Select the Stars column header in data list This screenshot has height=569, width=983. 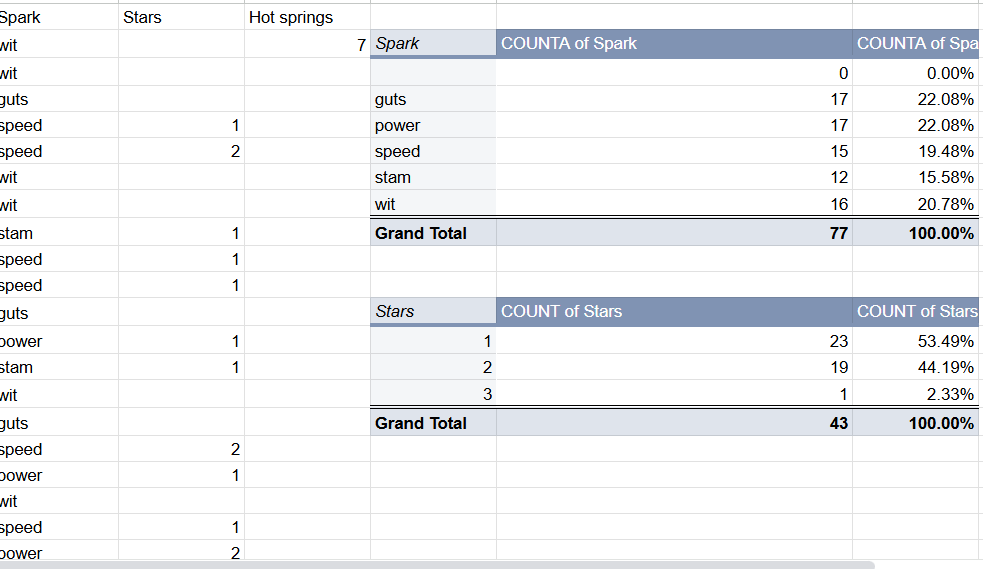(181, 17)
